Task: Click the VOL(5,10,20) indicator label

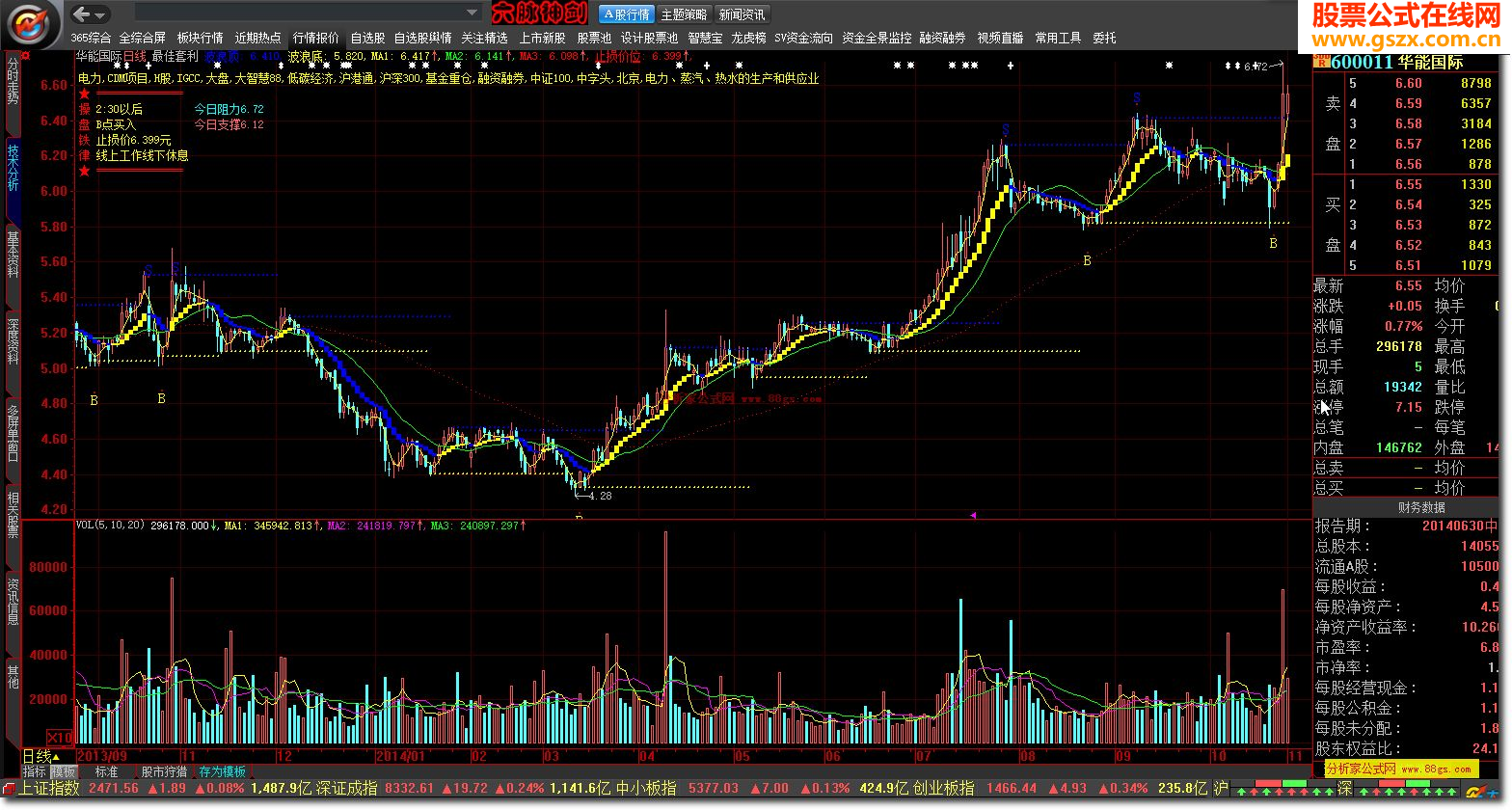Action: tap(110, 526)
